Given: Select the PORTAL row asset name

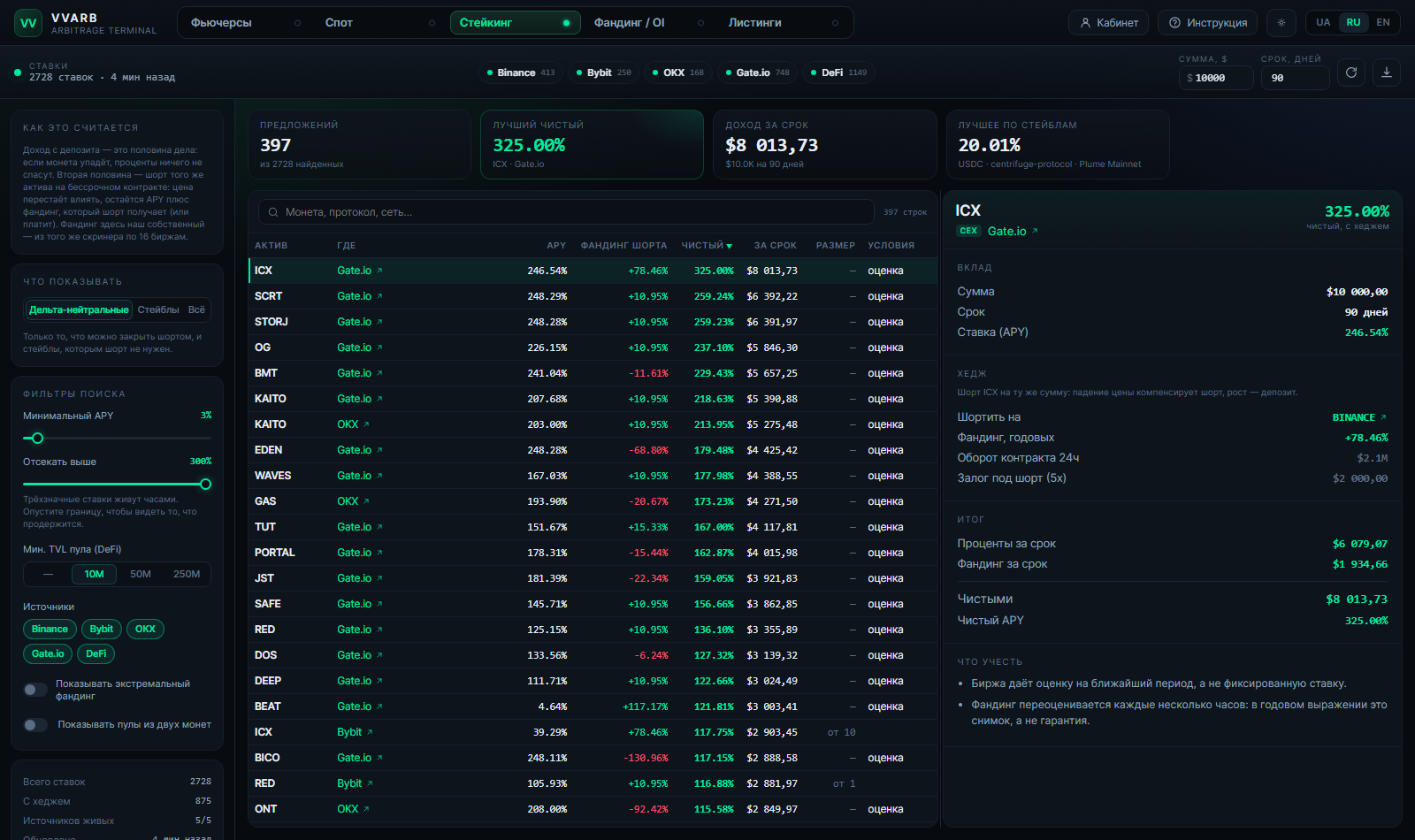Looking at the screenshot, I should point(275,553).
